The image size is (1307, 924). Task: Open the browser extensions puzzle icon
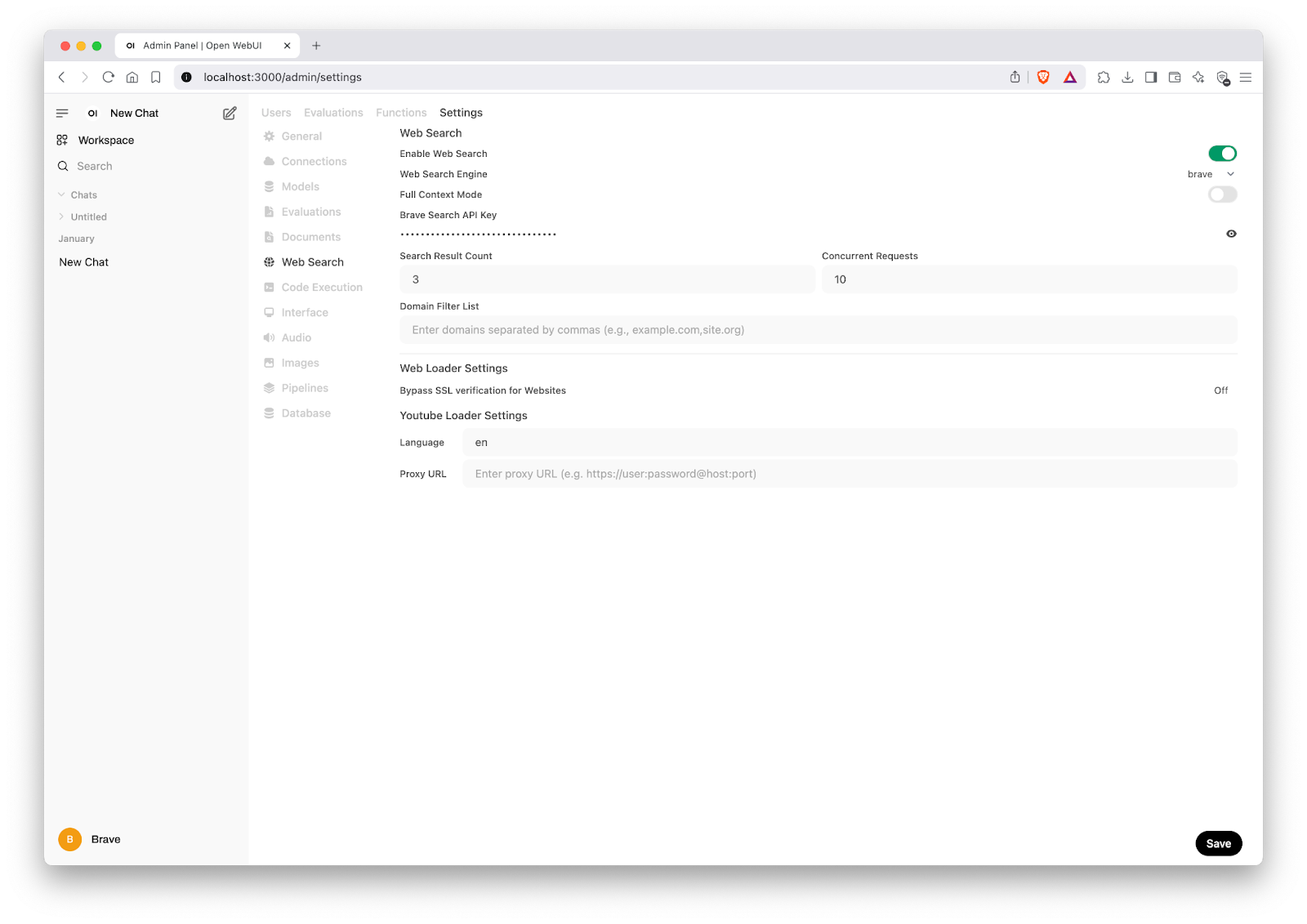pos(1104,77)
